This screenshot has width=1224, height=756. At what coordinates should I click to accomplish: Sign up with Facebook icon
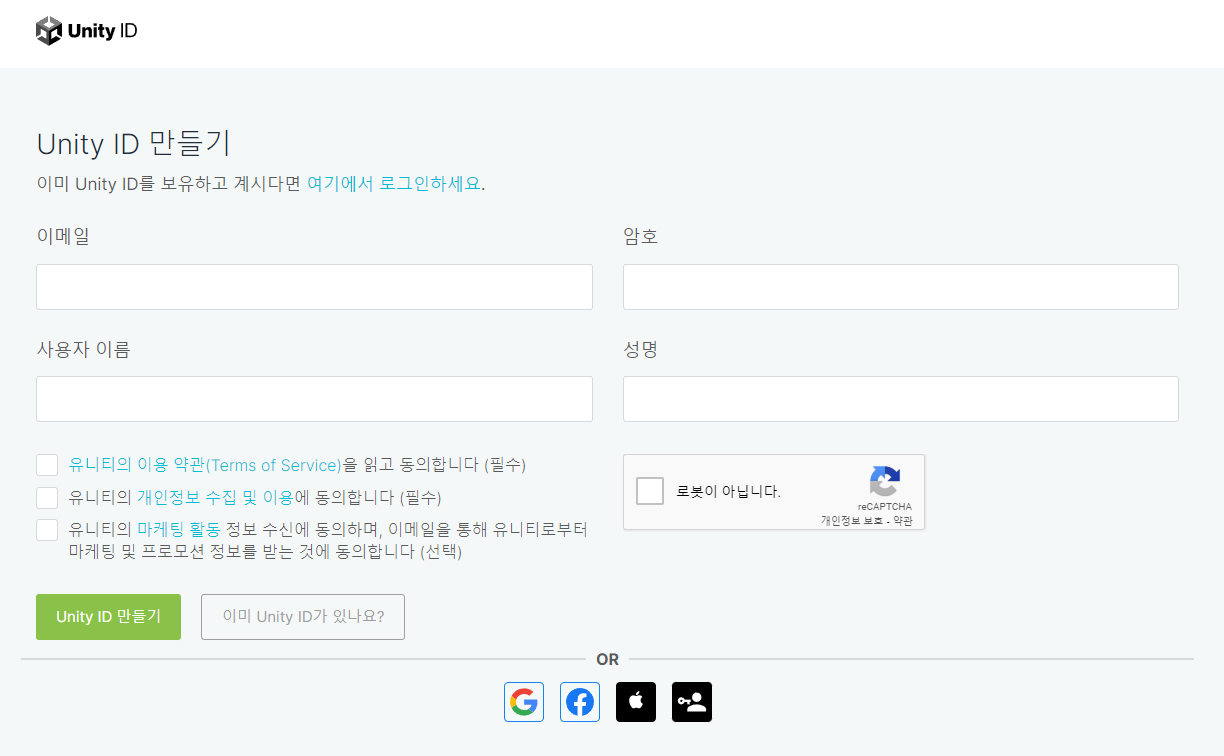coord(580,702)
